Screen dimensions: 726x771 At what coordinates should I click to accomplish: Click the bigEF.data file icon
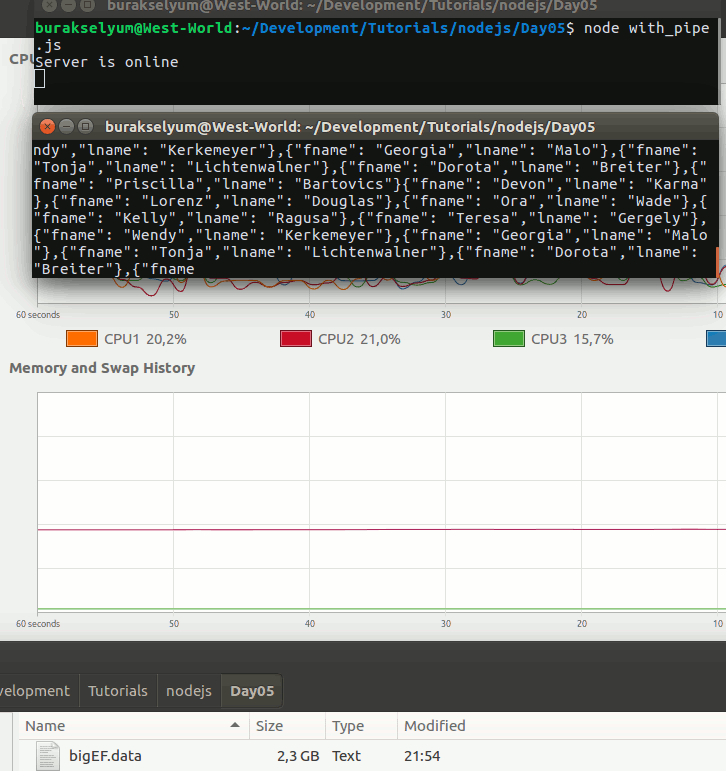point(48,755)
